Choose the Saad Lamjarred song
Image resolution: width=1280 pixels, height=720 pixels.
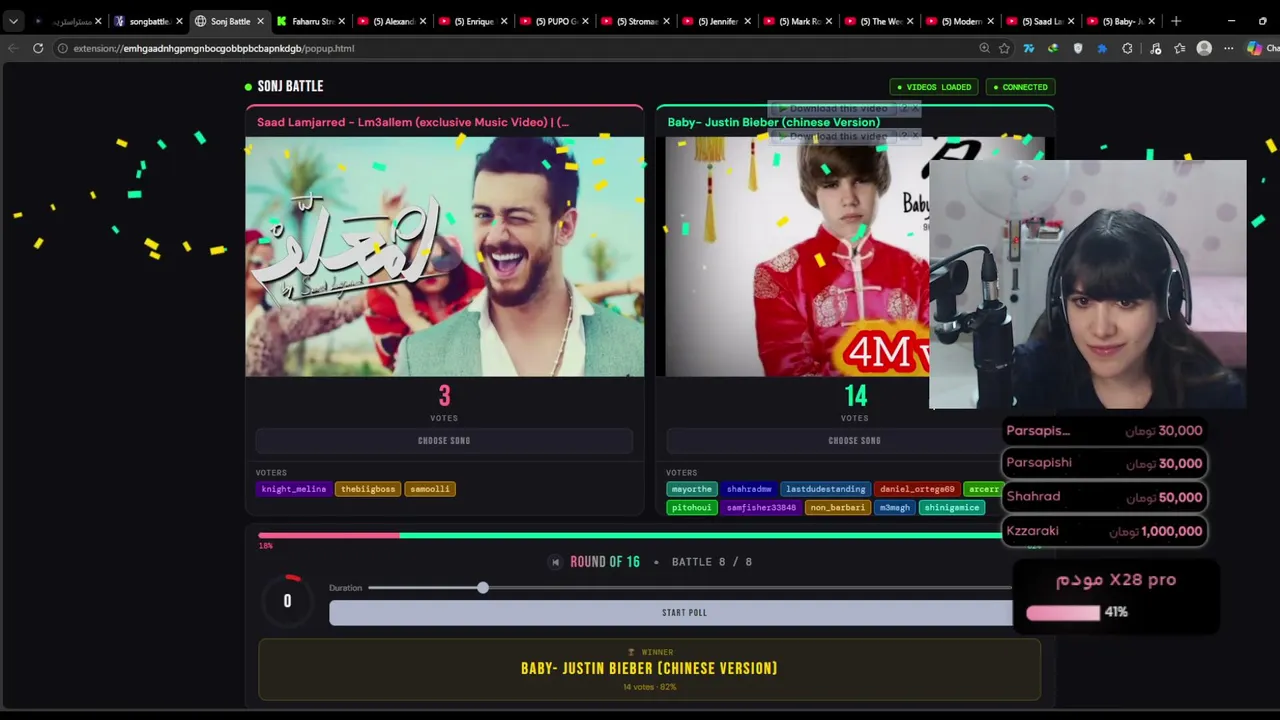[x=444, y=441]
